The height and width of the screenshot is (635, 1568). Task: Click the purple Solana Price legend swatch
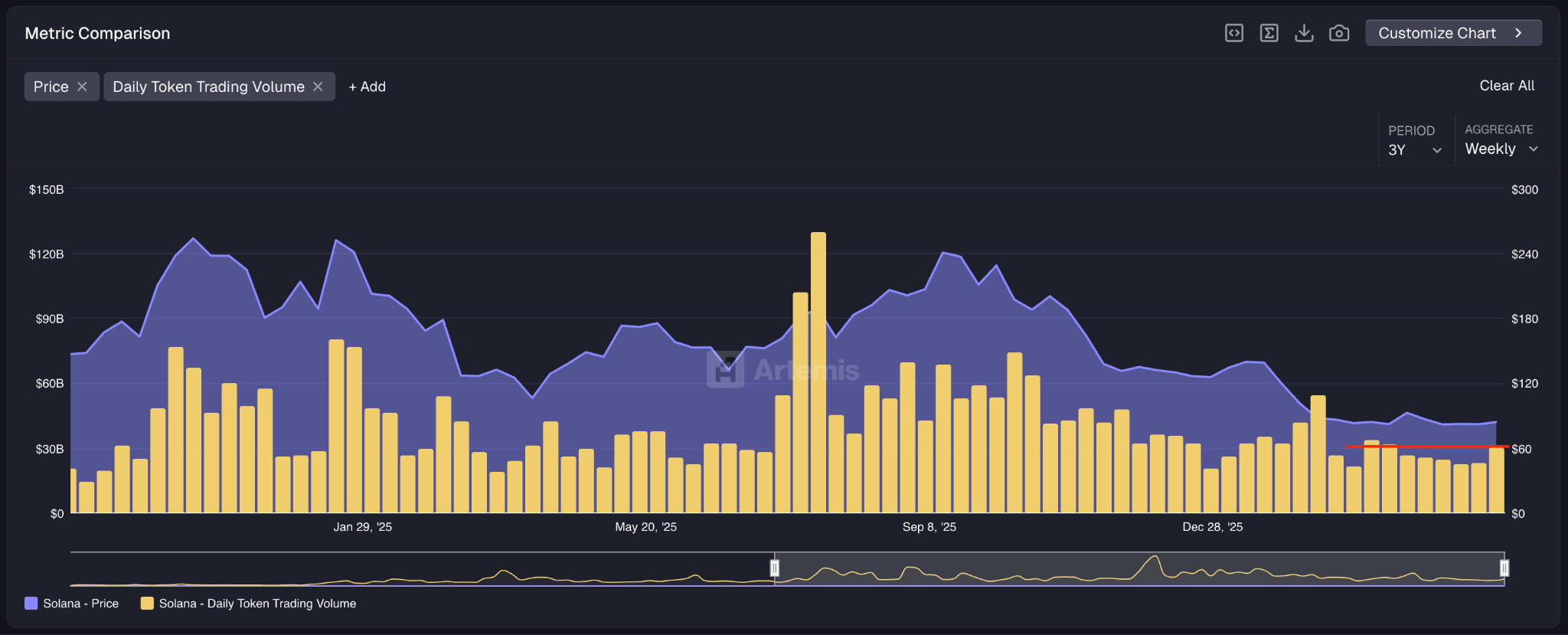pyautogui.click(x=31, y=604)
